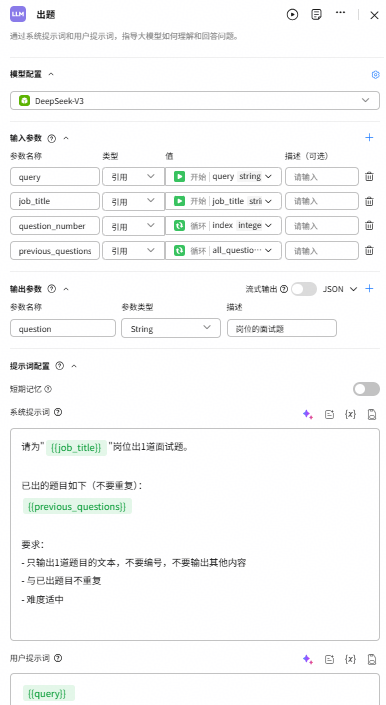386x705 pixels.
Task: Click {{query}} variable tag in user prompt
Action: 49,693
